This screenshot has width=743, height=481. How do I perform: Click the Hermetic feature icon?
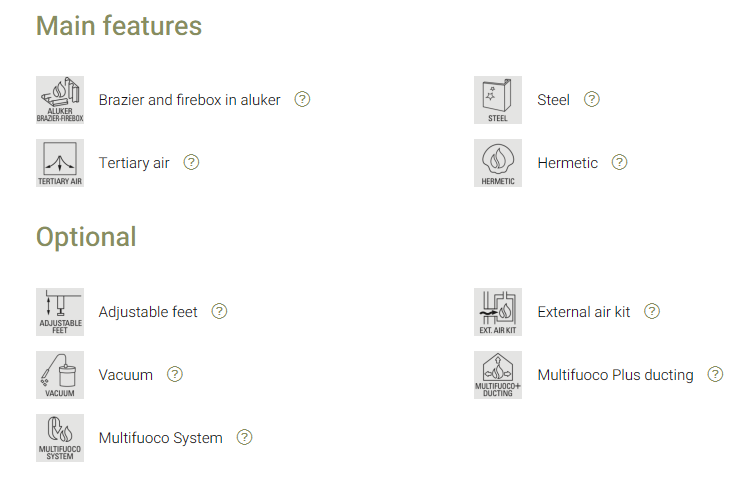pos(498,163)
